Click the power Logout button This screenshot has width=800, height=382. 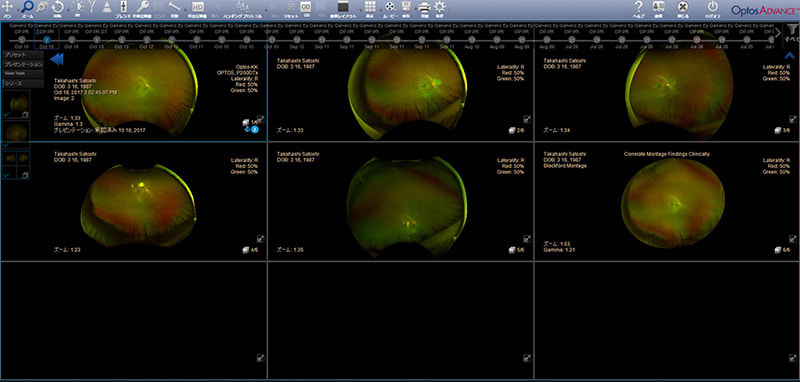pos(713,7)
